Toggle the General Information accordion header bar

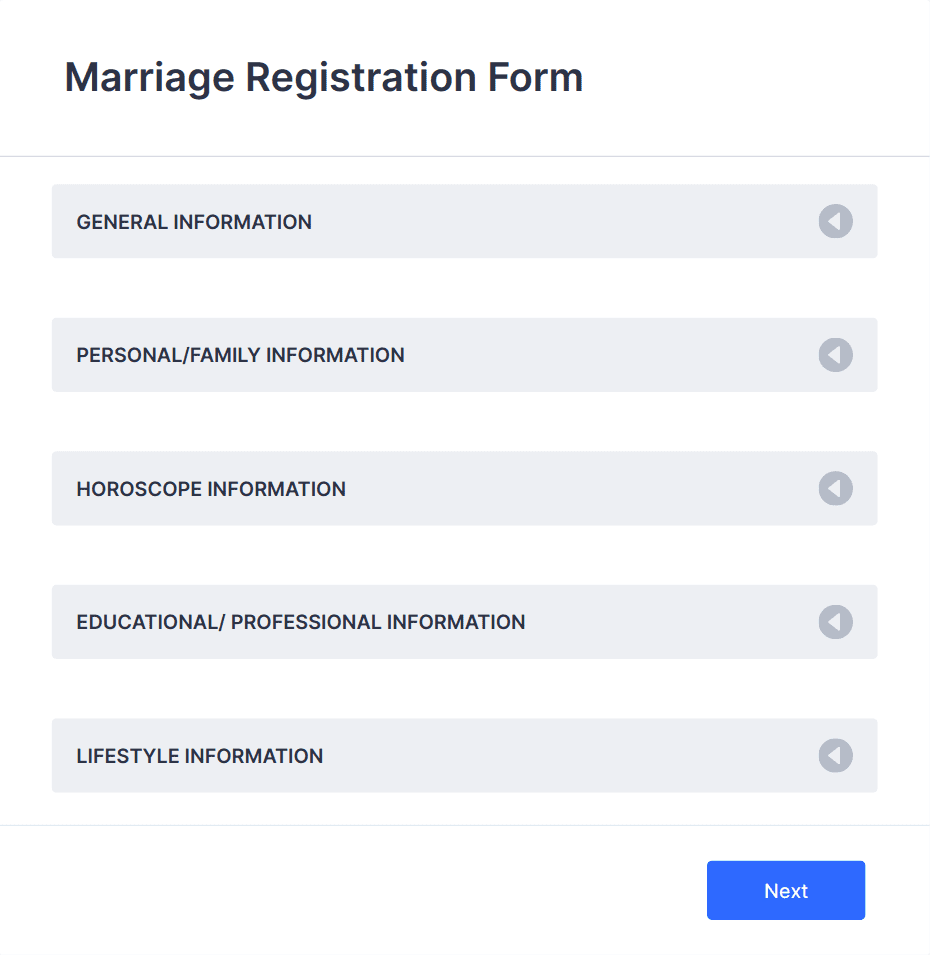click(x=464, y=221)
